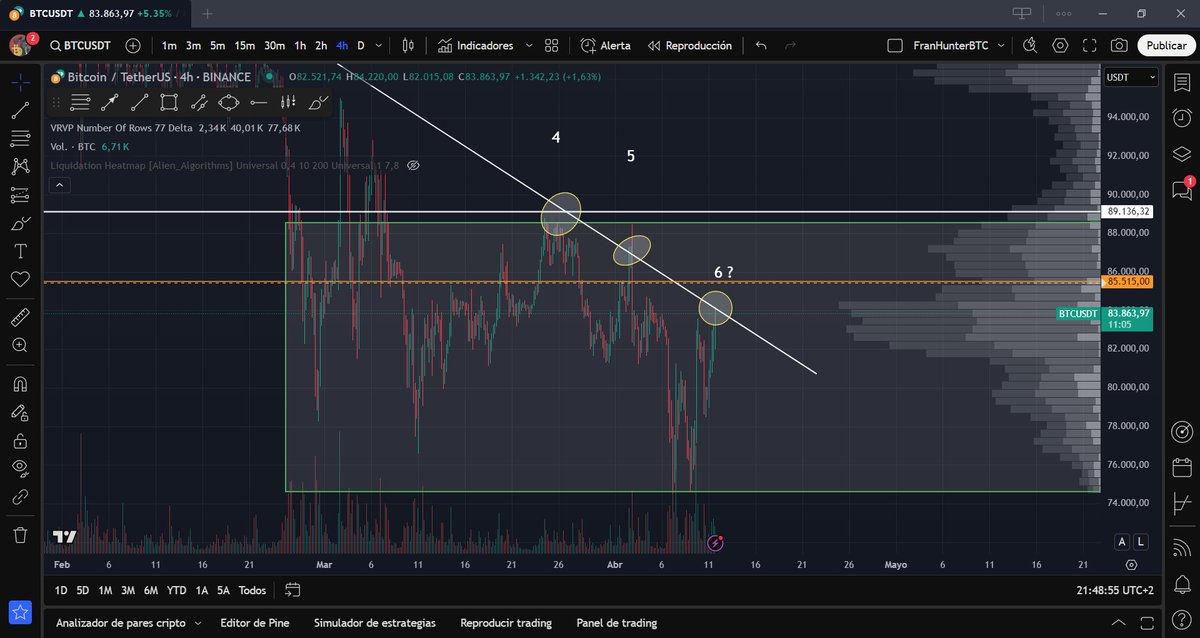
Task: Toggle logarithmic scale with the L button
Action: pyautogui.click(x=1141, y=542)
